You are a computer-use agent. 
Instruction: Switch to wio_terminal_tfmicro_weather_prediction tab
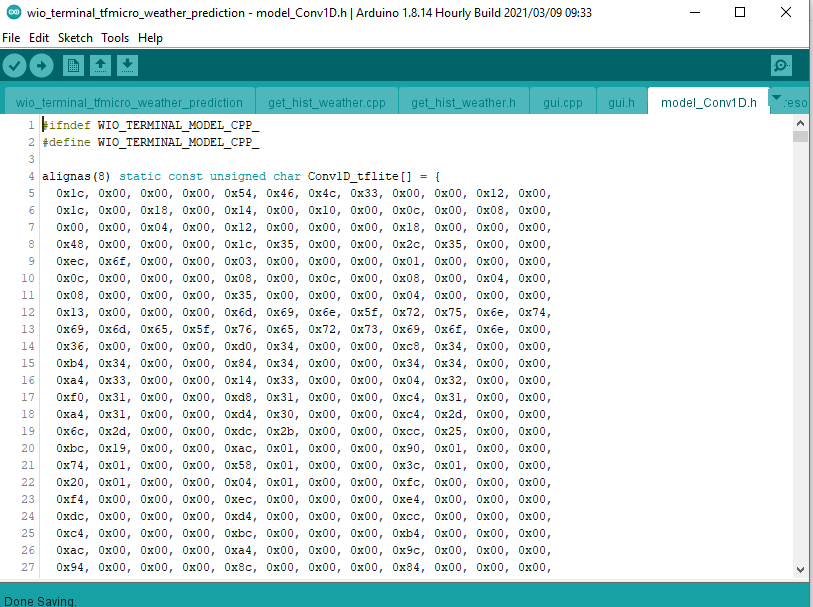tap(129, 102)
